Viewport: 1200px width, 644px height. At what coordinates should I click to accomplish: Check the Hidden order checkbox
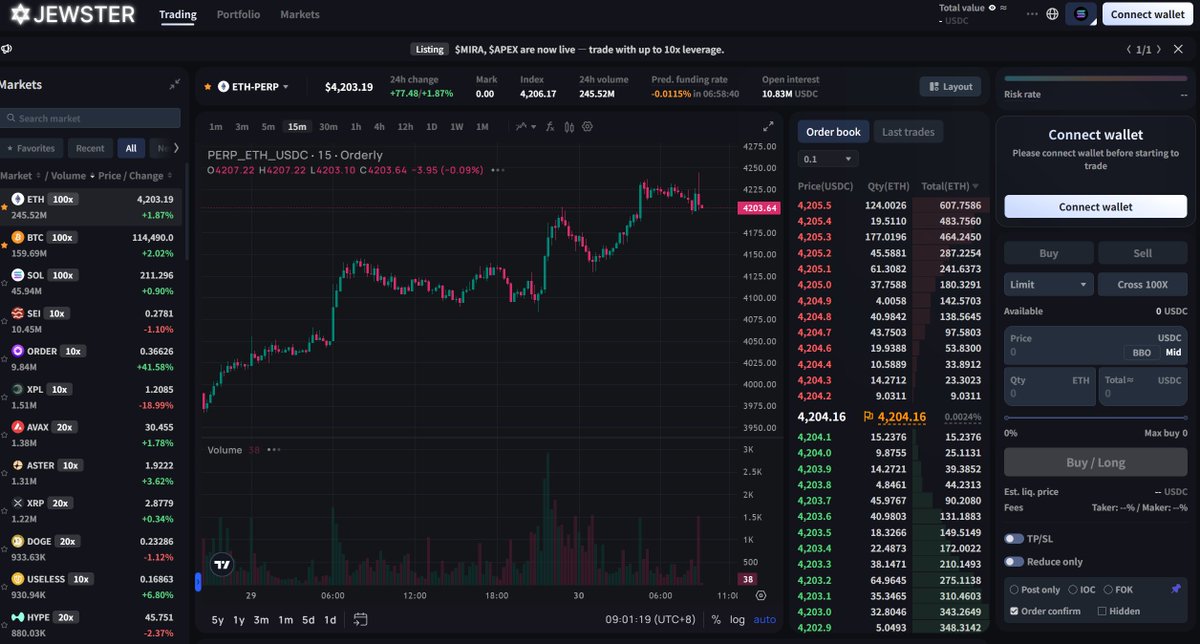point(1102,611)
